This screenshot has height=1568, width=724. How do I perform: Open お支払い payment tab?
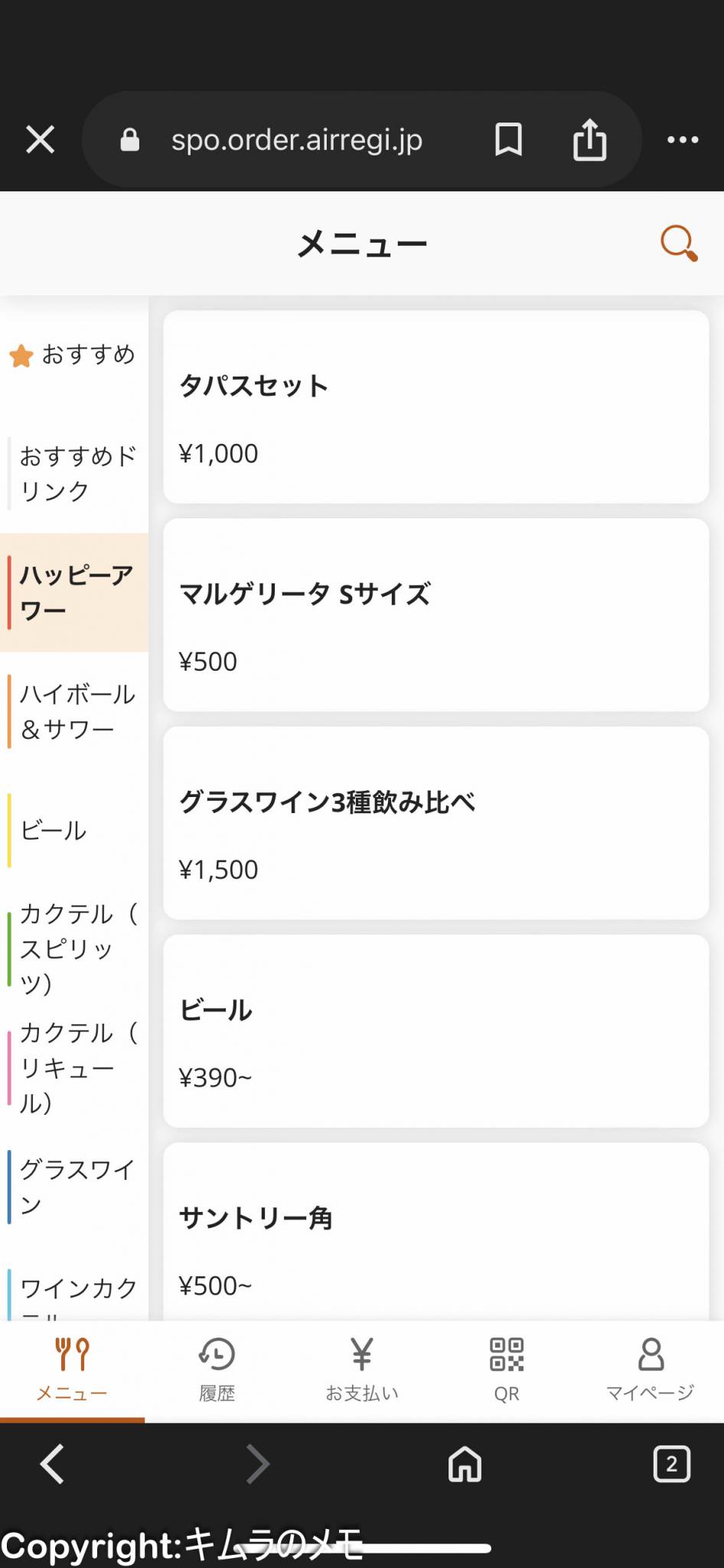(361, 1368)
